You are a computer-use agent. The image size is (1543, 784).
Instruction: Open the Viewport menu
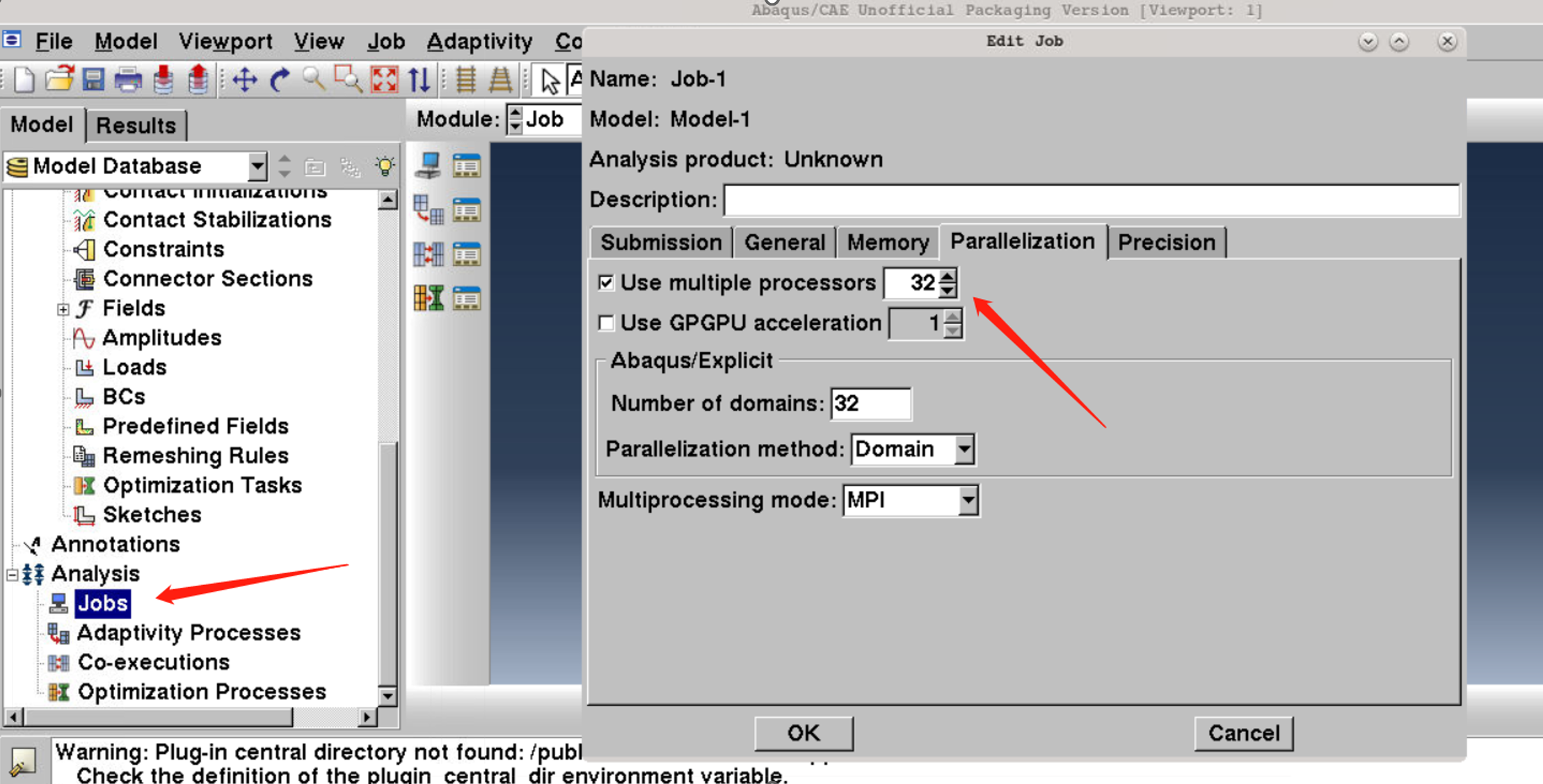(225, 41)
